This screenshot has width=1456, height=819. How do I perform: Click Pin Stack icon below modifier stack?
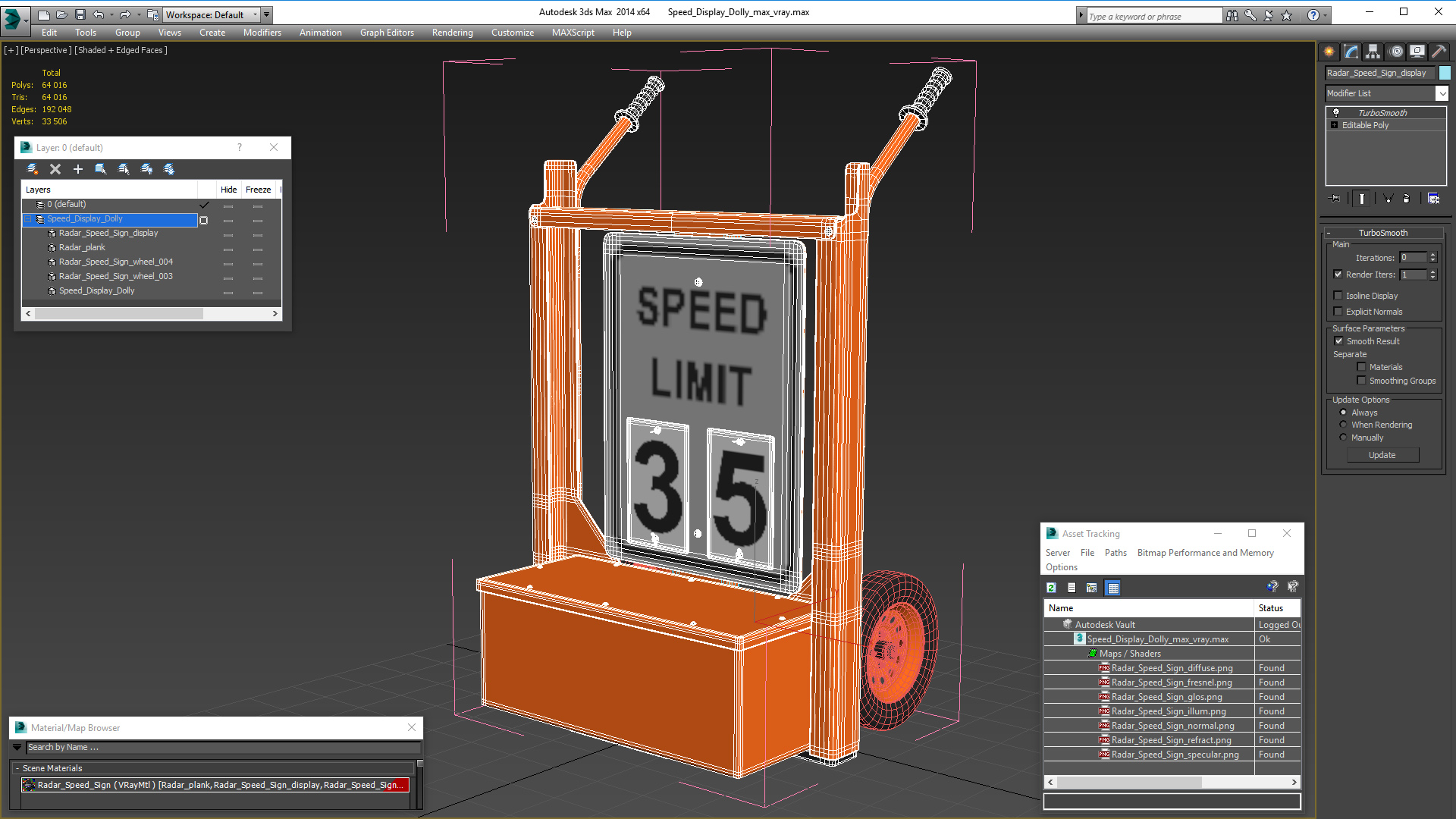1335,199
